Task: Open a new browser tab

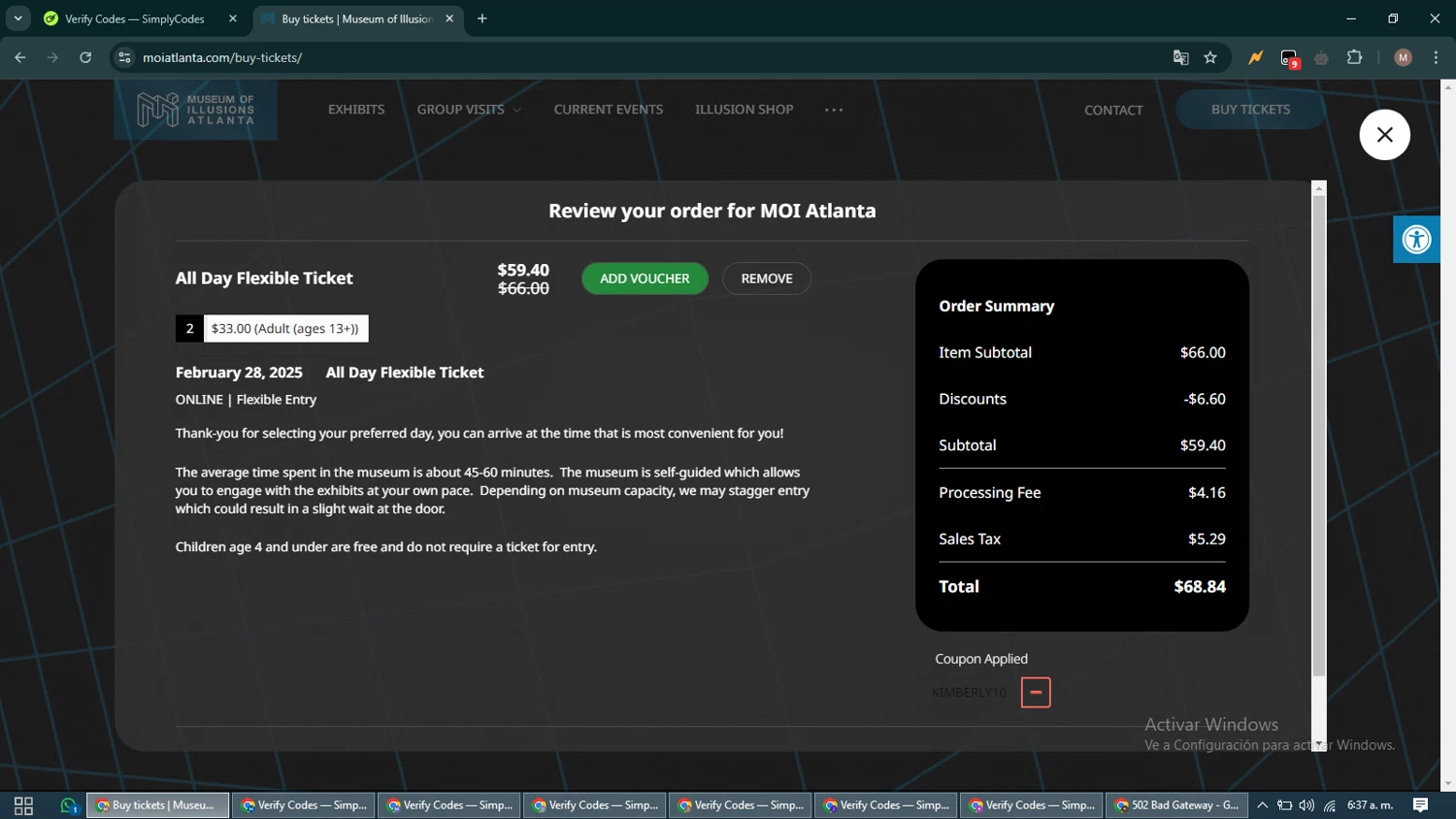Action: pyautogui.click(x=482, y=18)
